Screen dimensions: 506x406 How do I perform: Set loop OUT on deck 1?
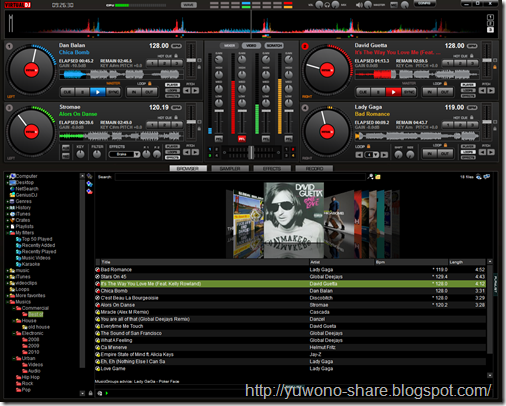point(149,92)
